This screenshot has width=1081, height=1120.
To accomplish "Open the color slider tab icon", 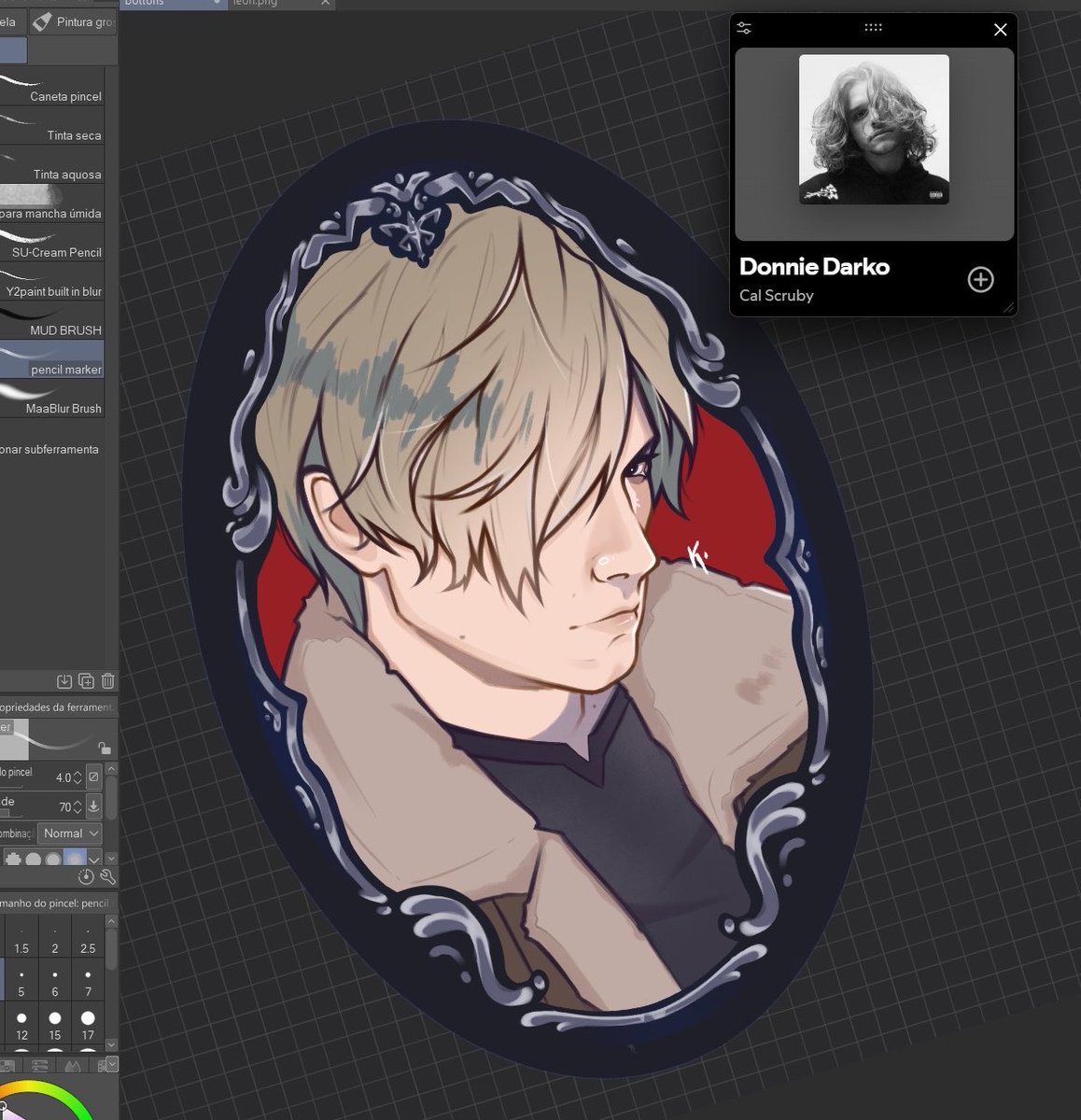I will (39, 1065).
